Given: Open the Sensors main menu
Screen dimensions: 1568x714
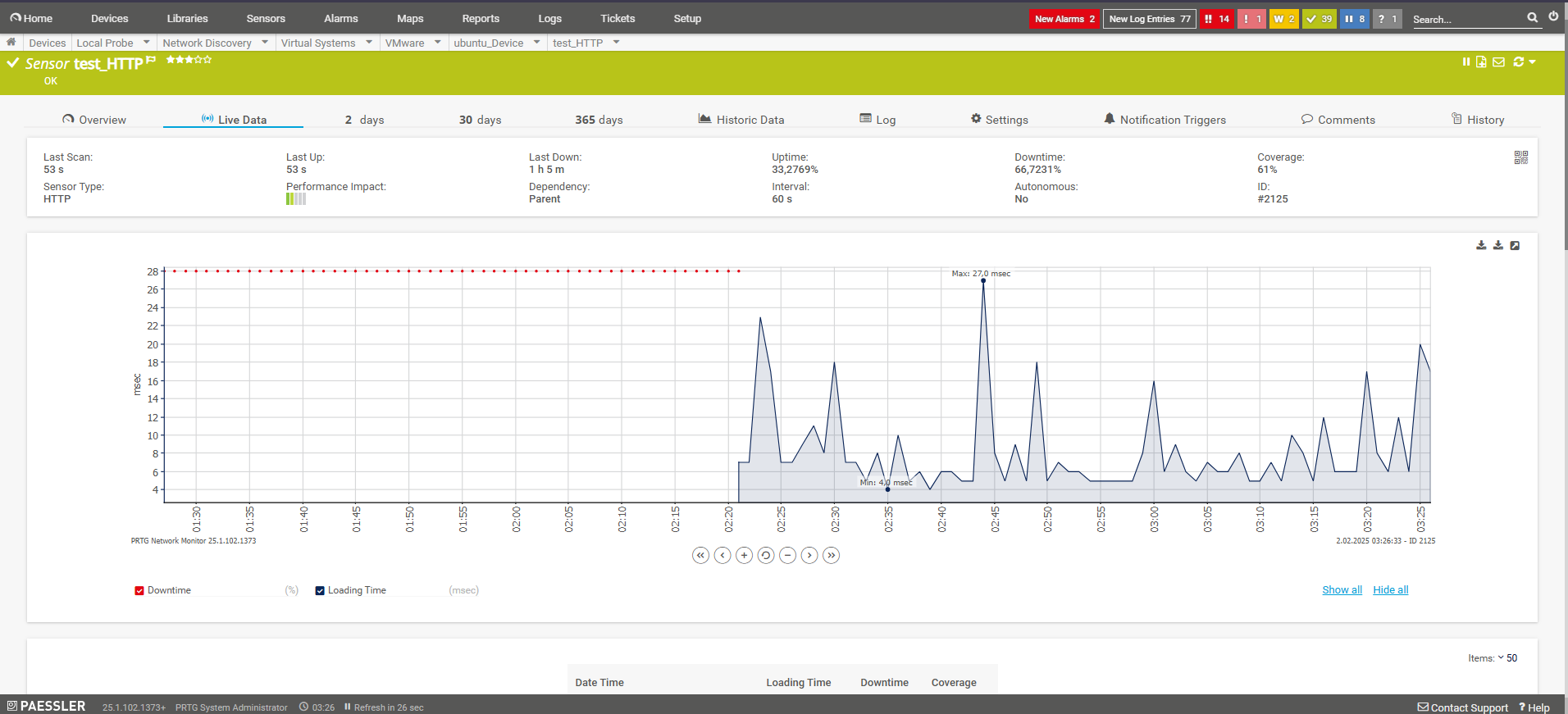Looking at the screenshot, I should click(x=266, y=18).
